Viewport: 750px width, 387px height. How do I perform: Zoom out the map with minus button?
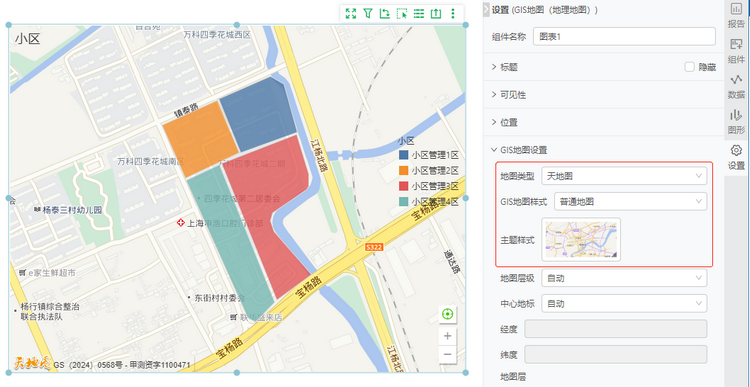coord(448,354)
